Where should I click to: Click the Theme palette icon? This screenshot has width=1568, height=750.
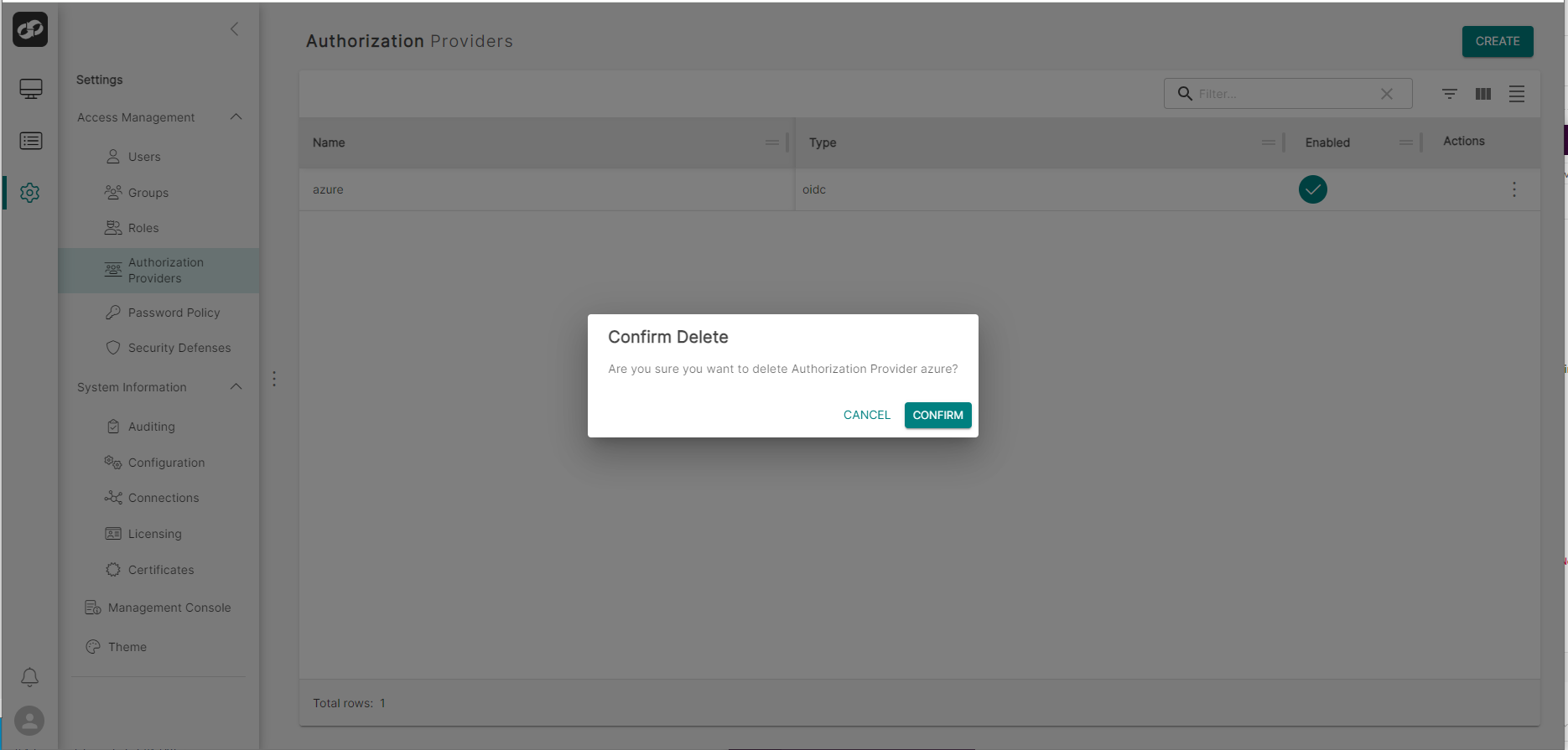pyautogui.click(x=93, y=647)
